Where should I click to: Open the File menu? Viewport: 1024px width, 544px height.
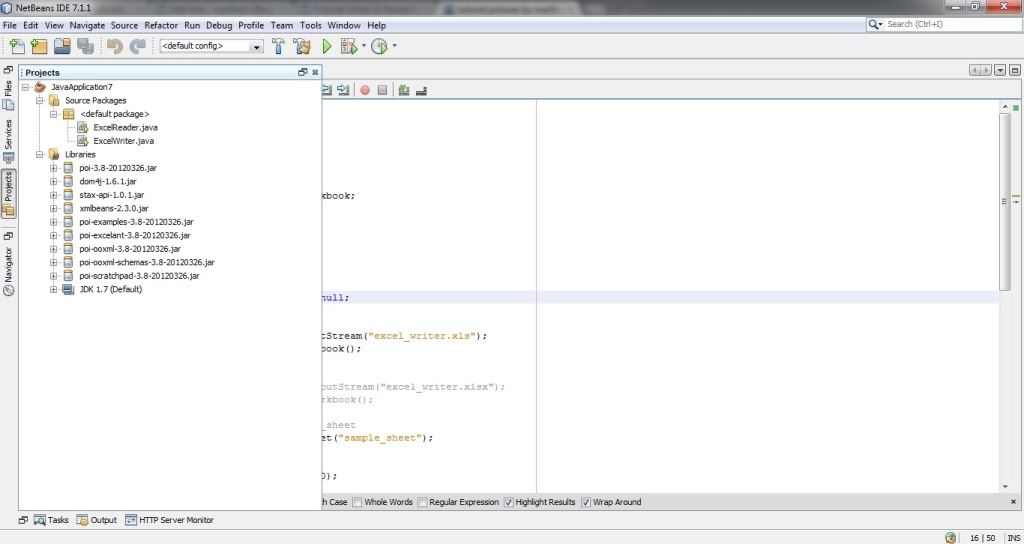coord(9,25)
